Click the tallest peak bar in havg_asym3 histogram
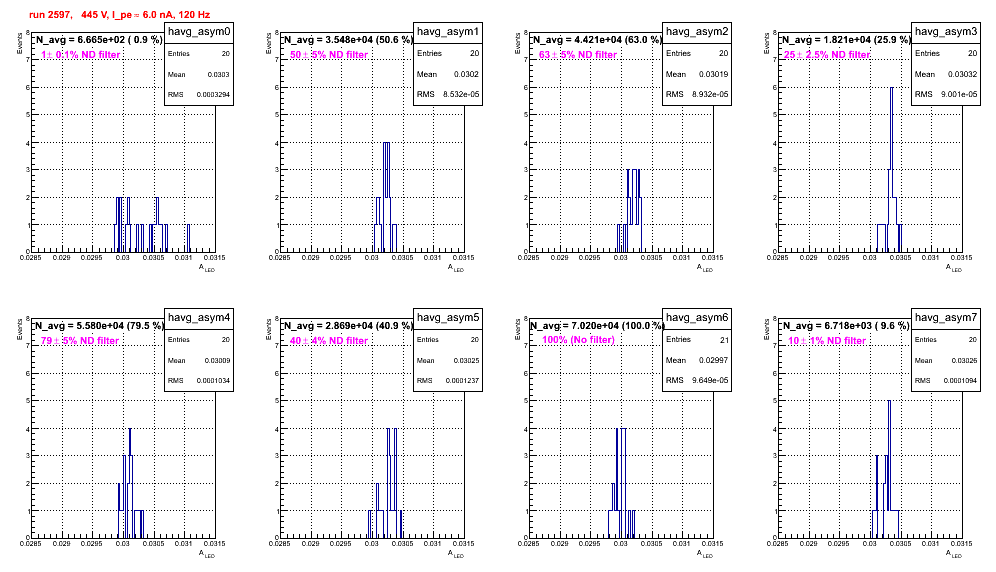Viewport: 996px width, 572px height. coord(891,168)
